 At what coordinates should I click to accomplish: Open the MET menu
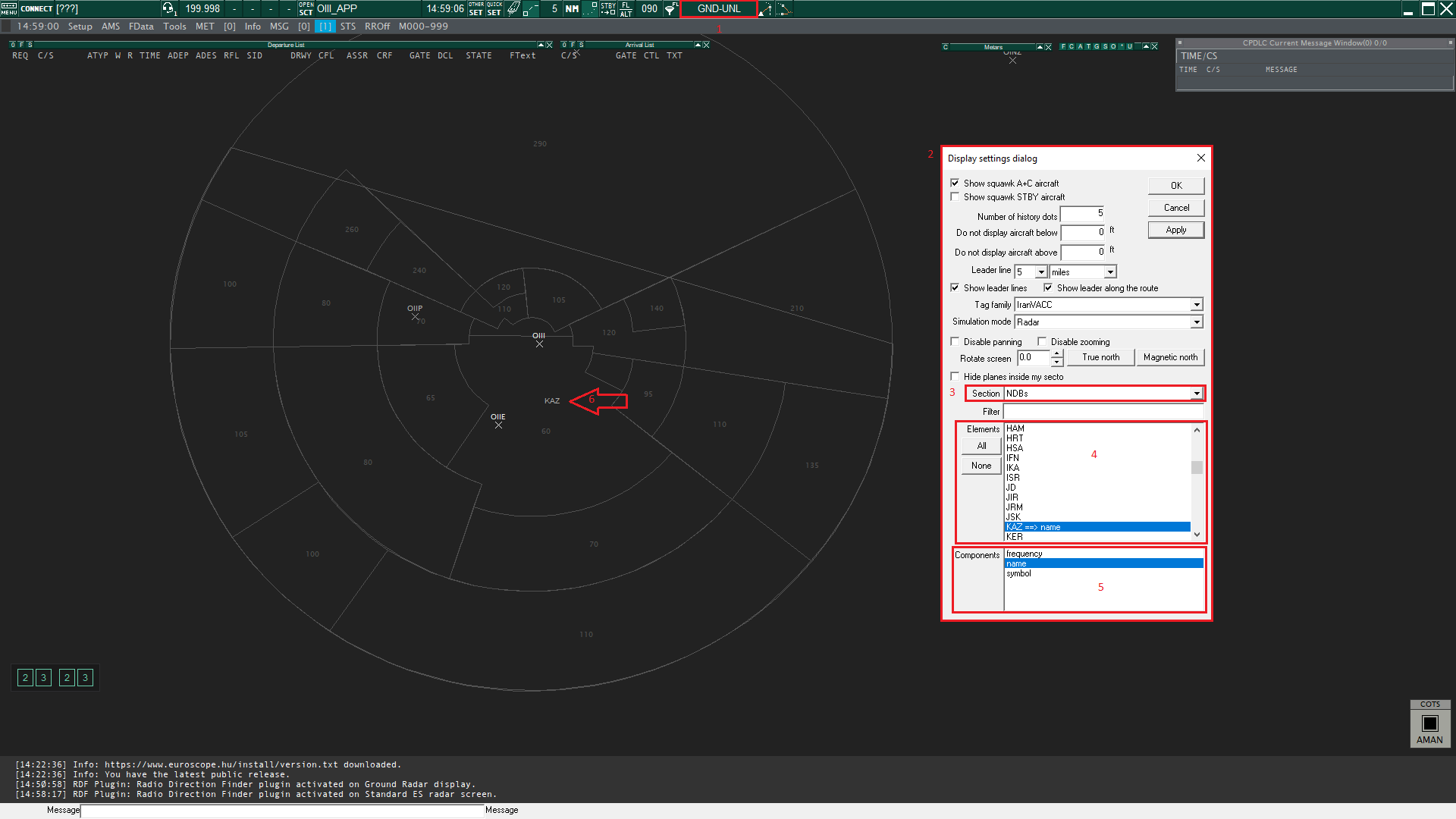tap(205, 27)
